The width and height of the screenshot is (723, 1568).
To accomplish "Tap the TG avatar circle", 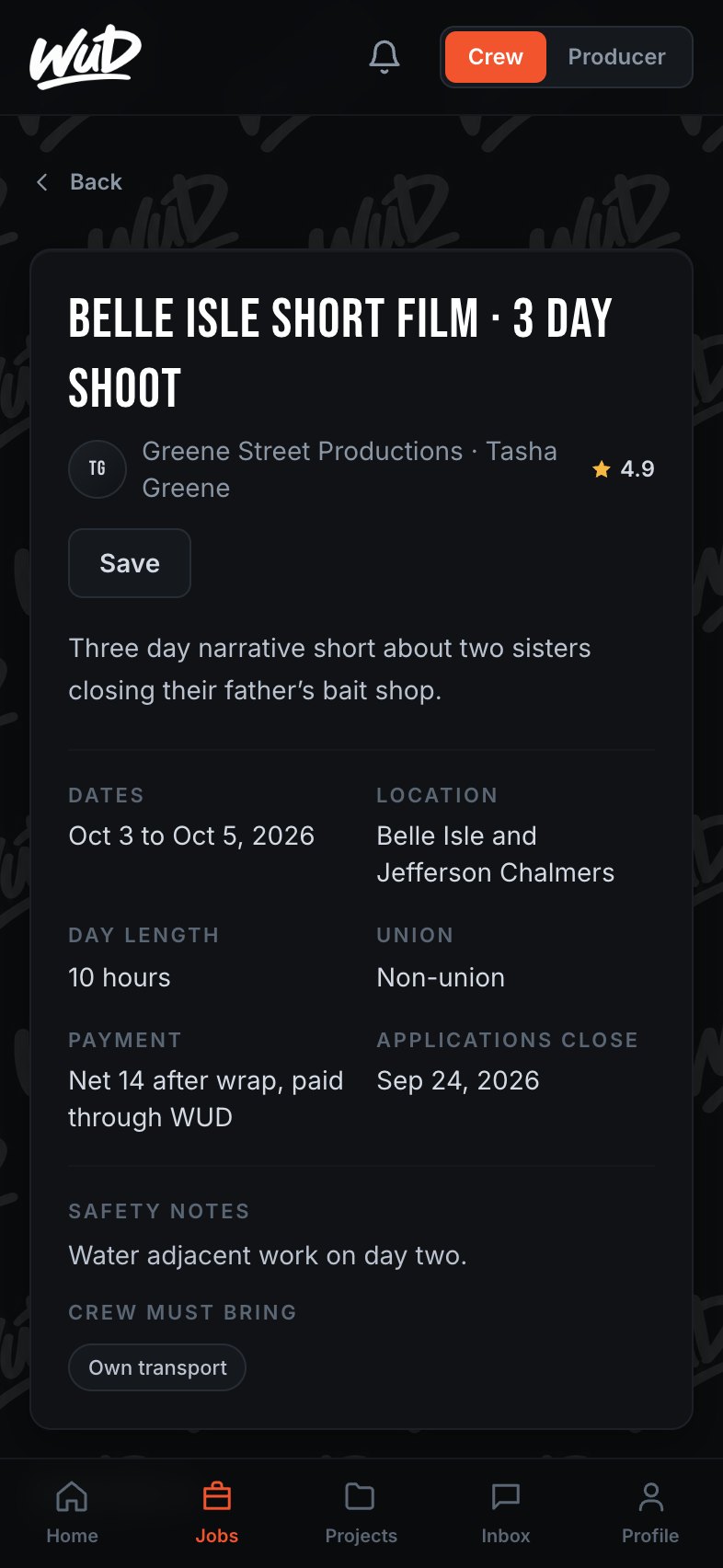I will [98, 469].
